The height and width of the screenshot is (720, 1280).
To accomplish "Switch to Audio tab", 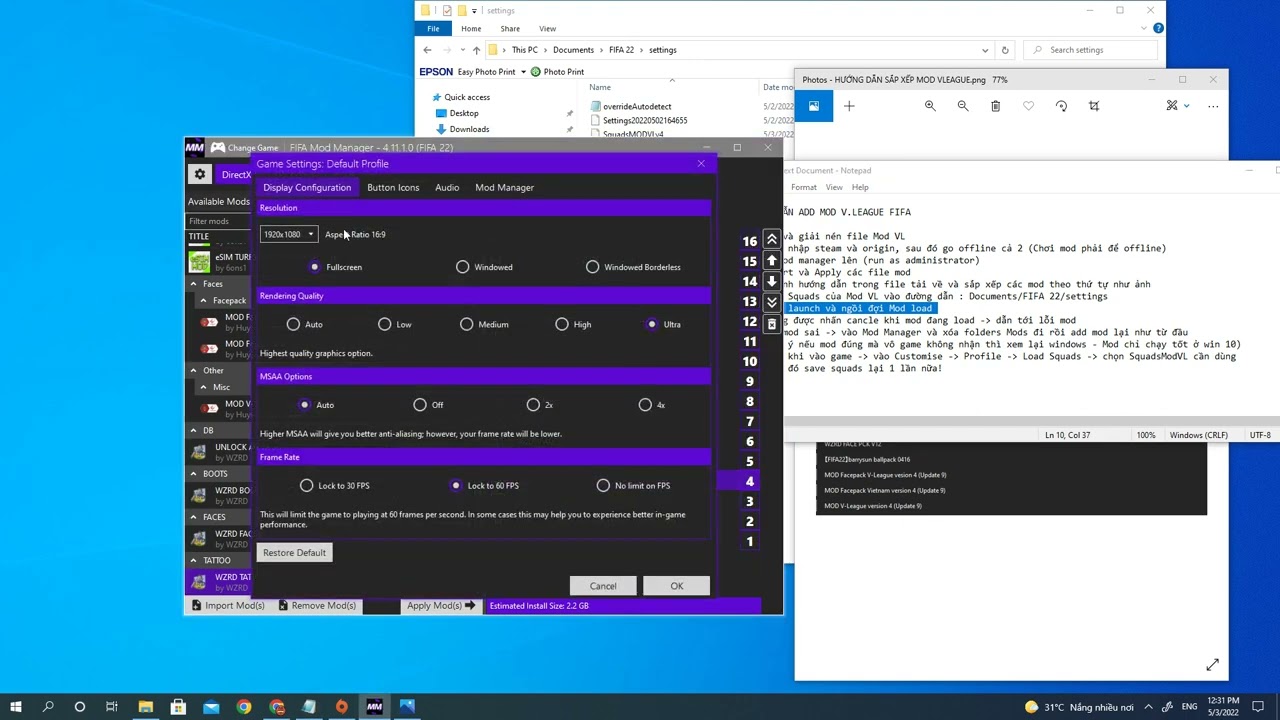I will click(x=447, y=187).
